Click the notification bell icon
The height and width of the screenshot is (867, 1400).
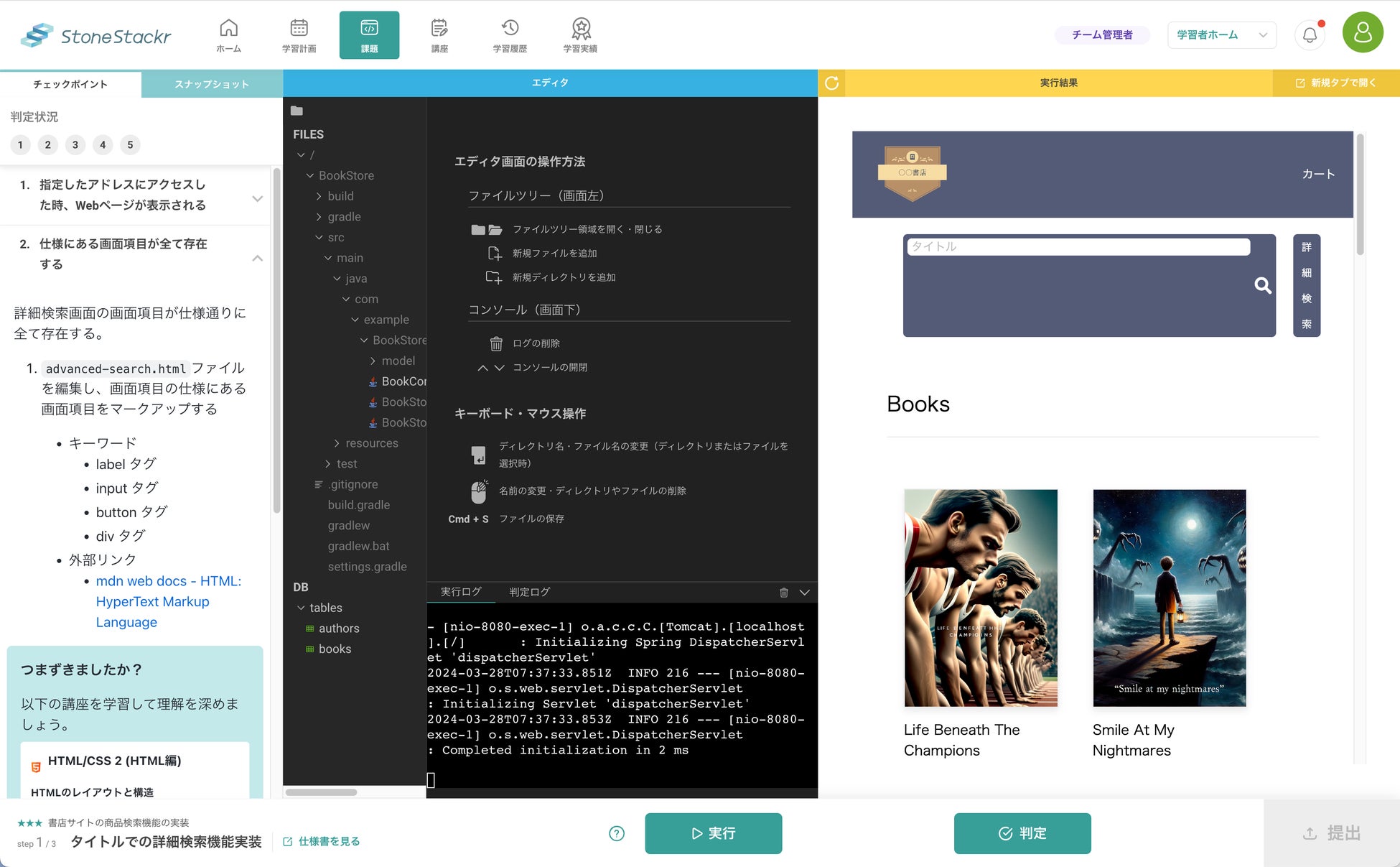click(1310, 34)
